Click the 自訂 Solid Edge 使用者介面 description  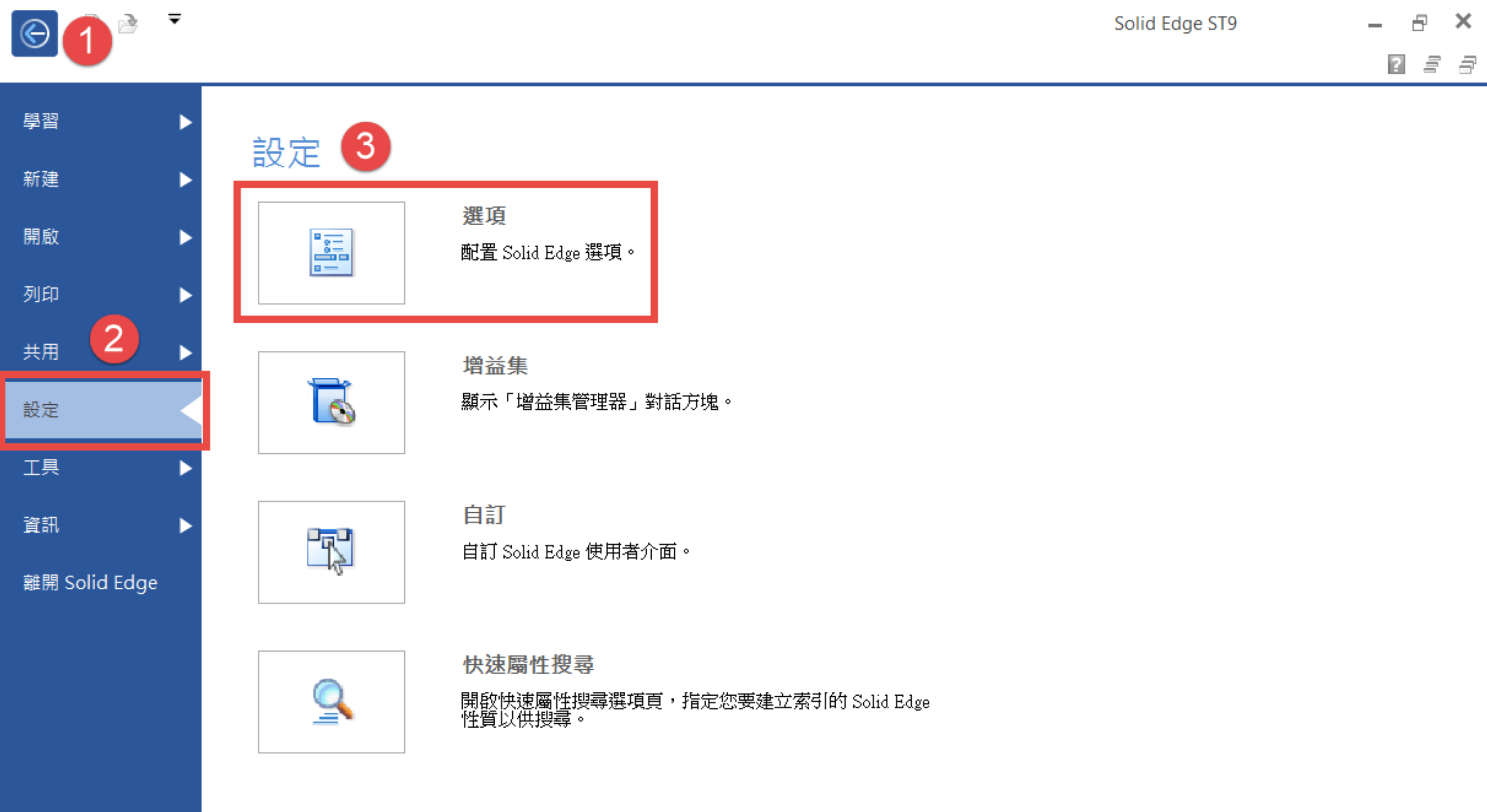coord(576,552)
